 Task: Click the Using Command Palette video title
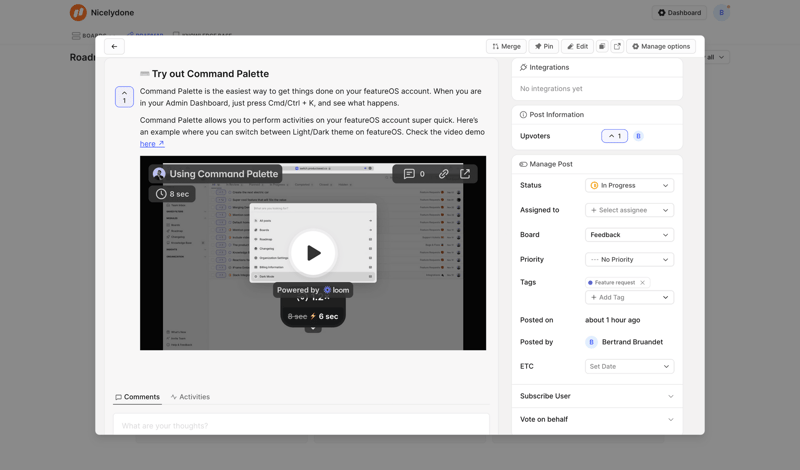(x=223, y=174)
